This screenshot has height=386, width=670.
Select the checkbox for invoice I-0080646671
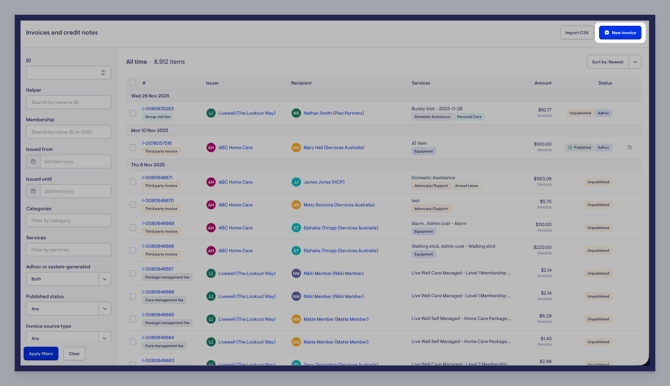pos(133,182)
